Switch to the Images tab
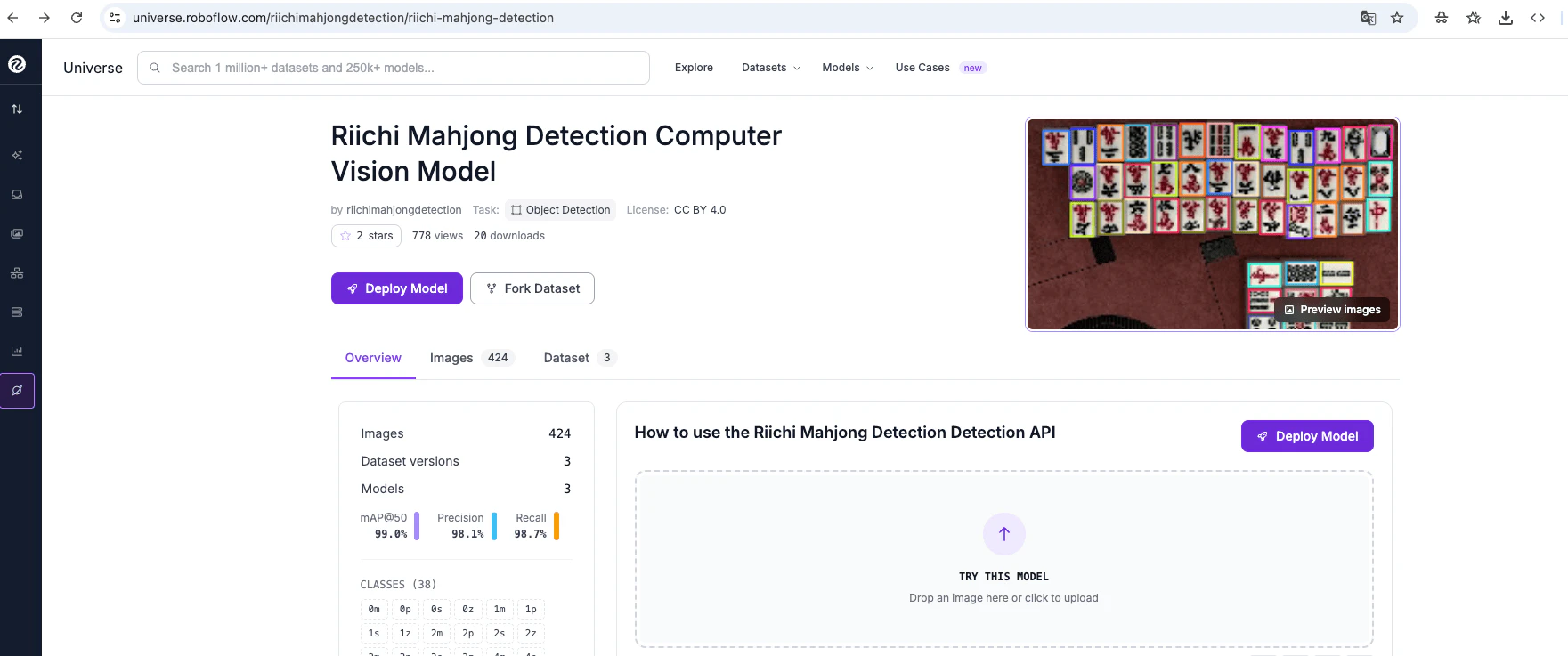1568x656 pixels. (472, 358)
